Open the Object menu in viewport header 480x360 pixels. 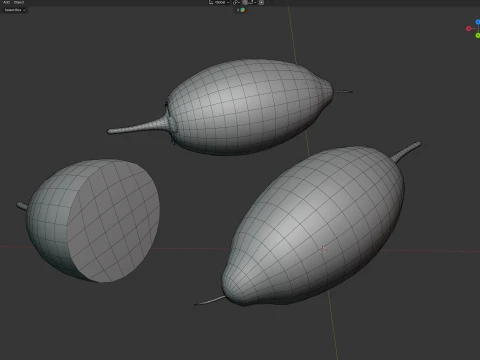click(19, 2)
